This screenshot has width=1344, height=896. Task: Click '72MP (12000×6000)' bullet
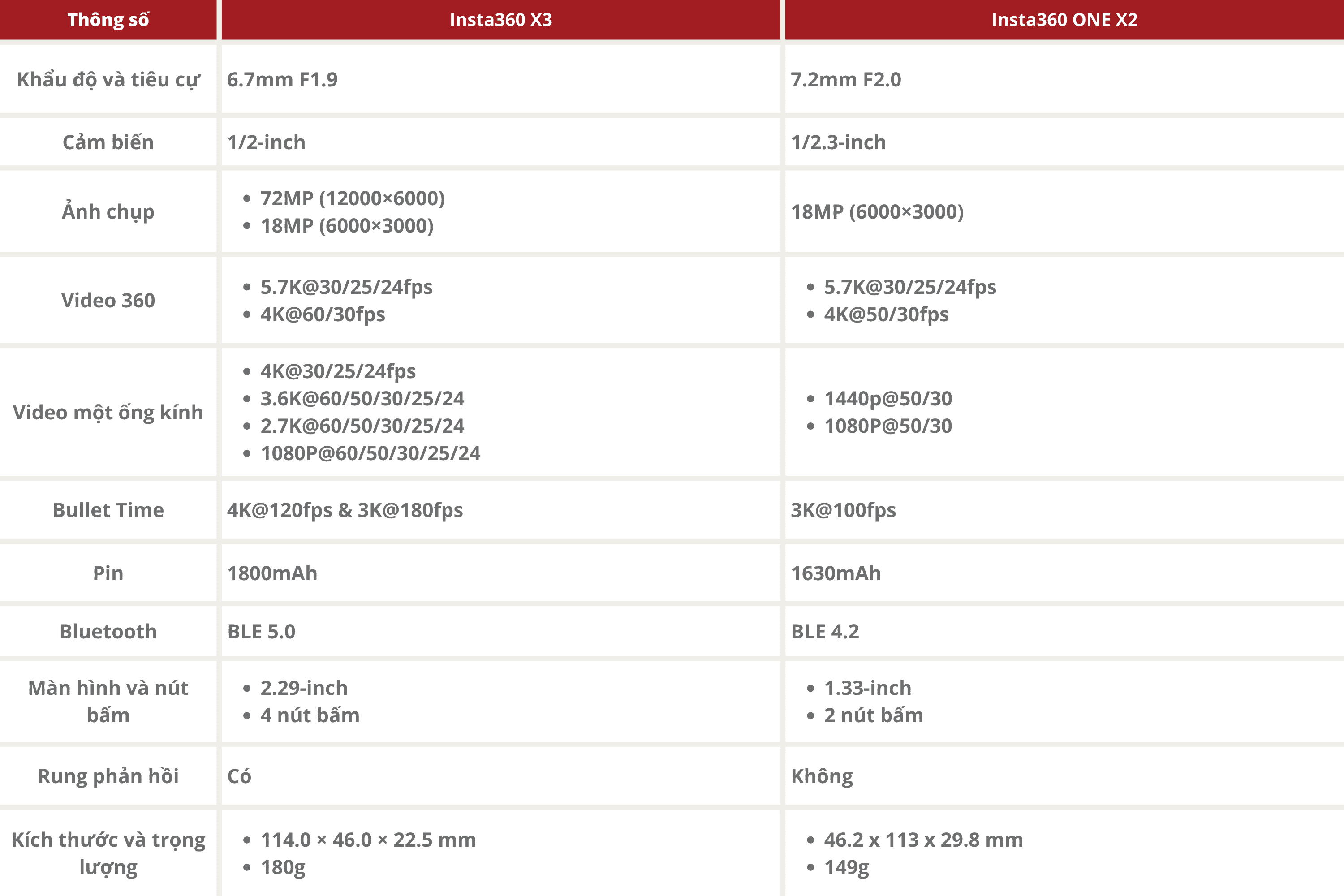353,198
